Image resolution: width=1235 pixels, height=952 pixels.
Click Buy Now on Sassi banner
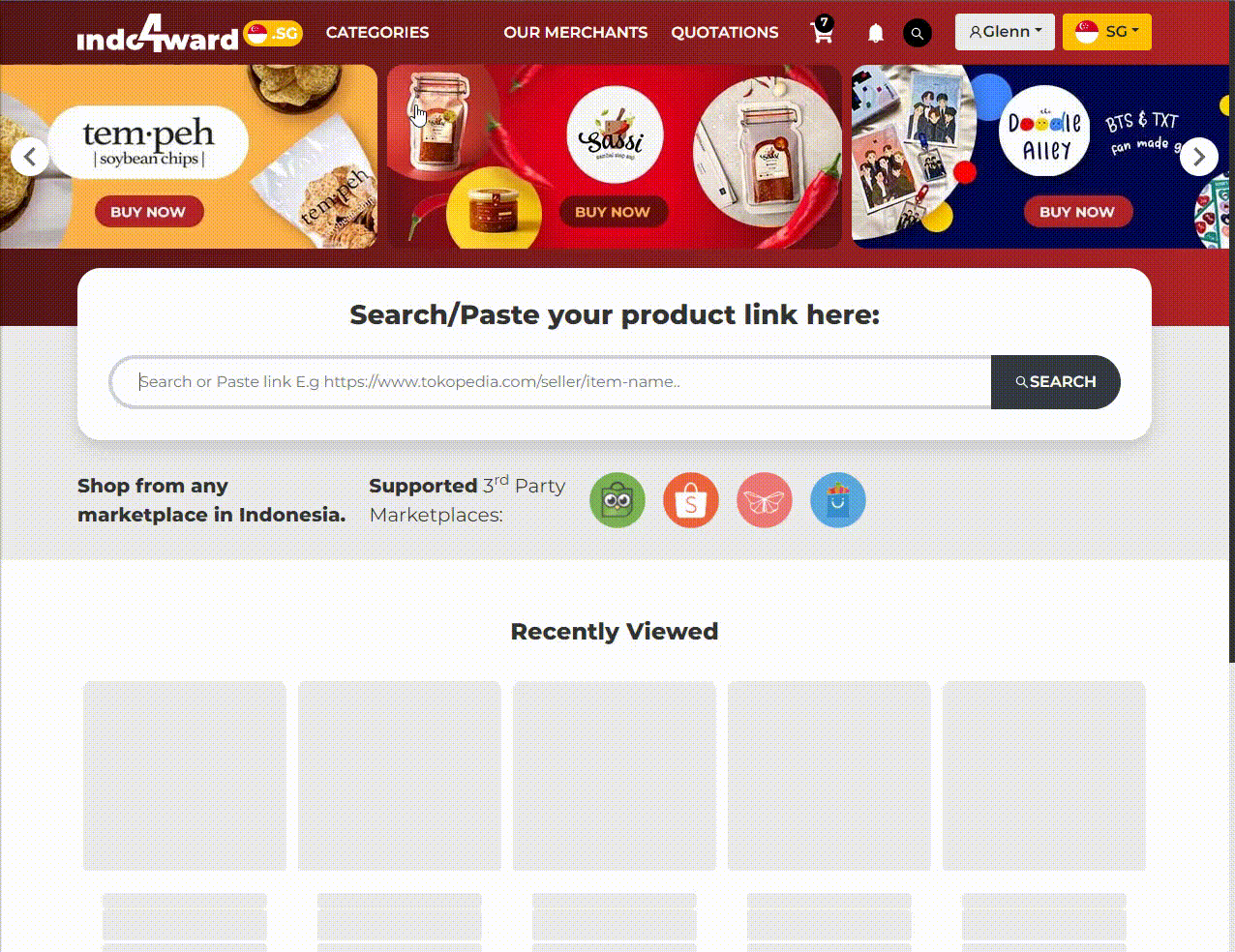coord(613,212)
